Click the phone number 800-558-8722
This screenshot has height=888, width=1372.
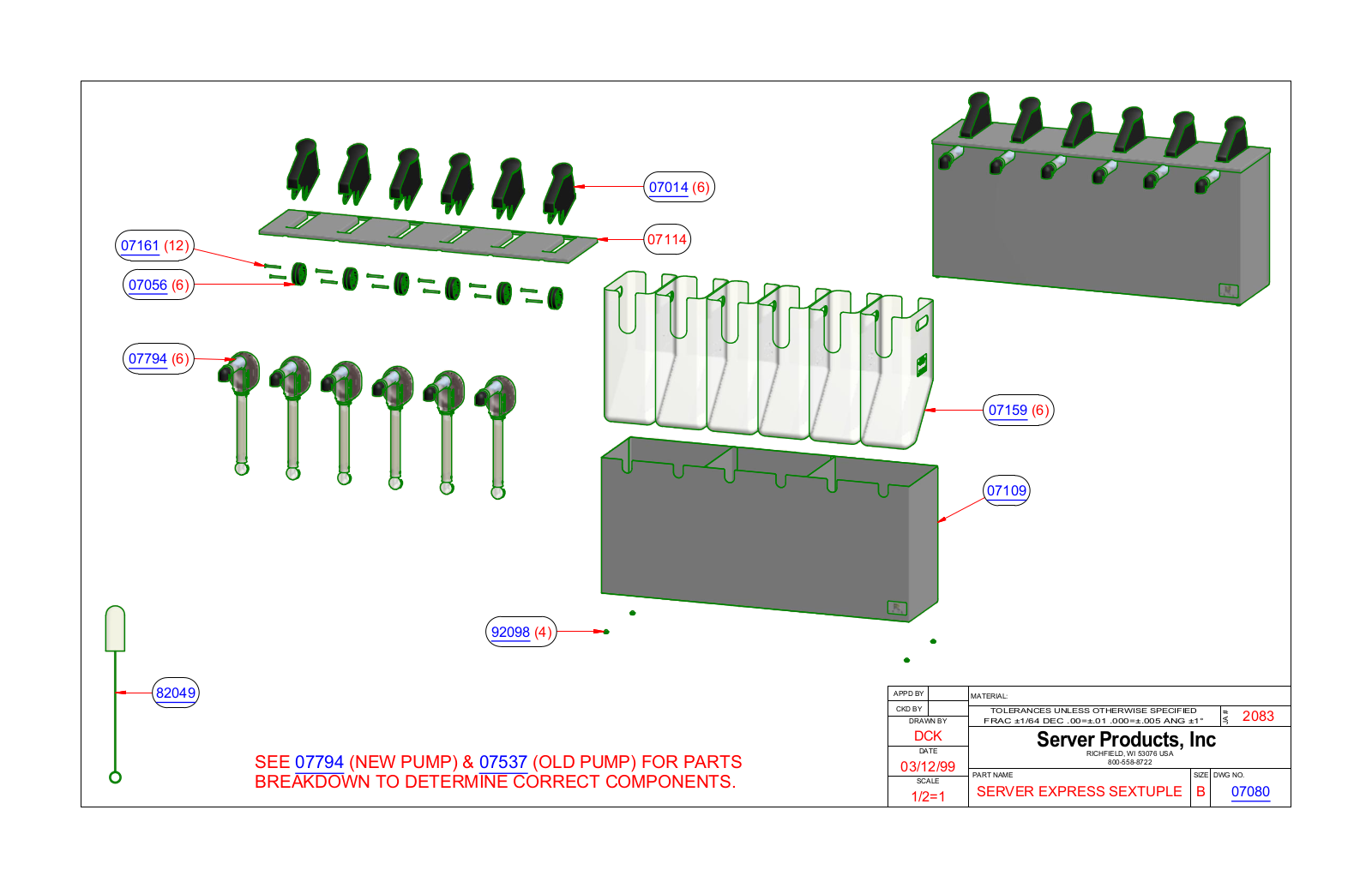pos(1129,763)
